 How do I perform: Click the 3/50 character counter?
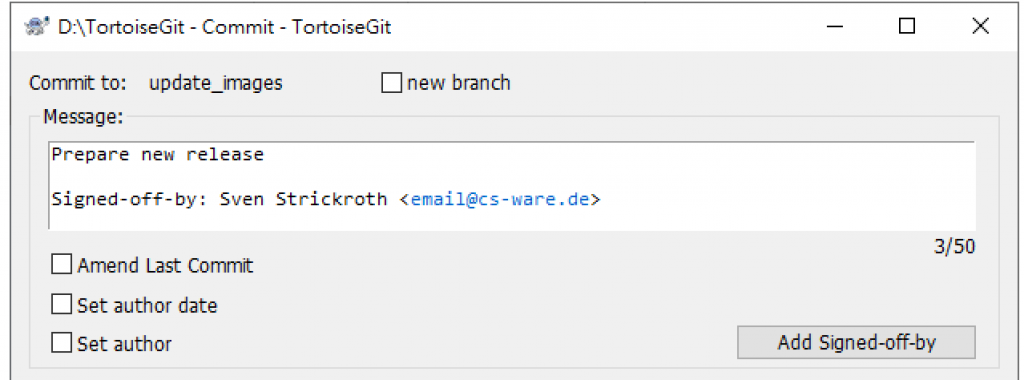coord(952,246)
